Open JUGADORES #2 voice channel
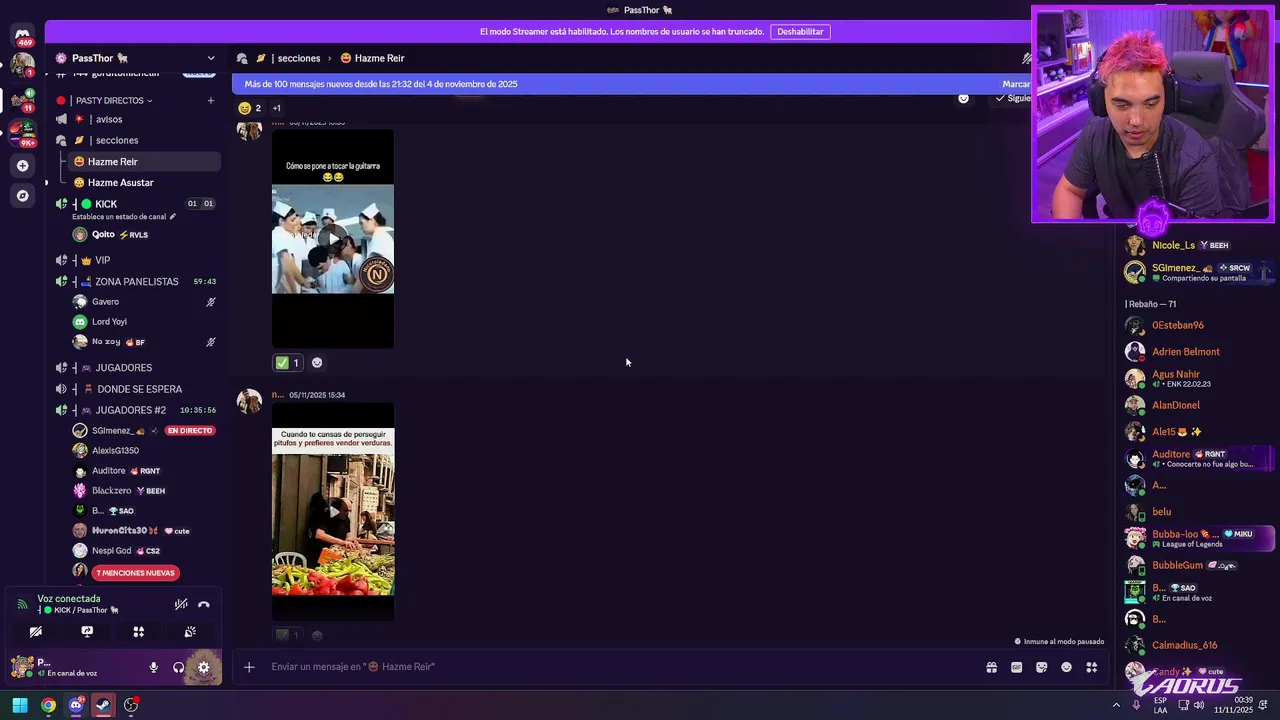This screenshot has height=720, width=1280. tap(131, 410)
